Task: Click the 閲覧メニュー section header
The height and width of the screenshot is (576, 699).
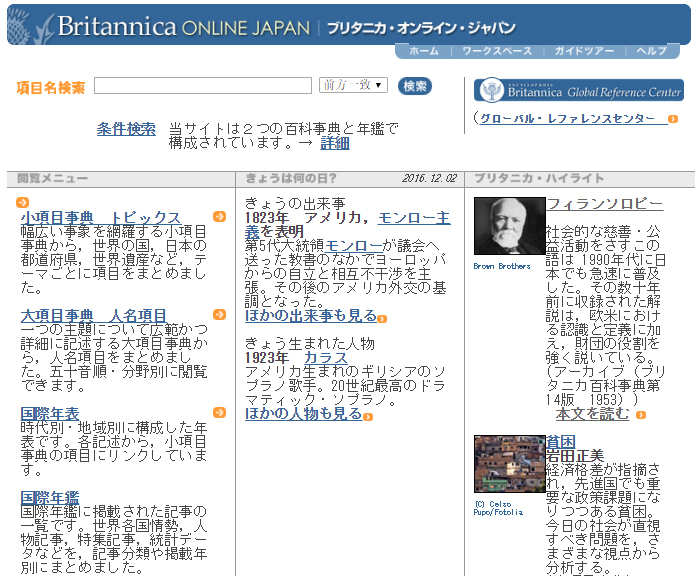Action: tap(53, 178)
